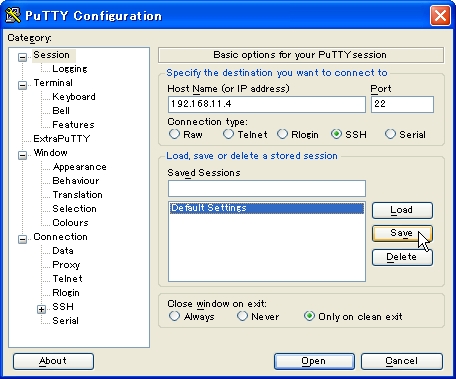Screen dimensions: 456x379
Task: Load the selected saved session
Action: click(402, 210)
